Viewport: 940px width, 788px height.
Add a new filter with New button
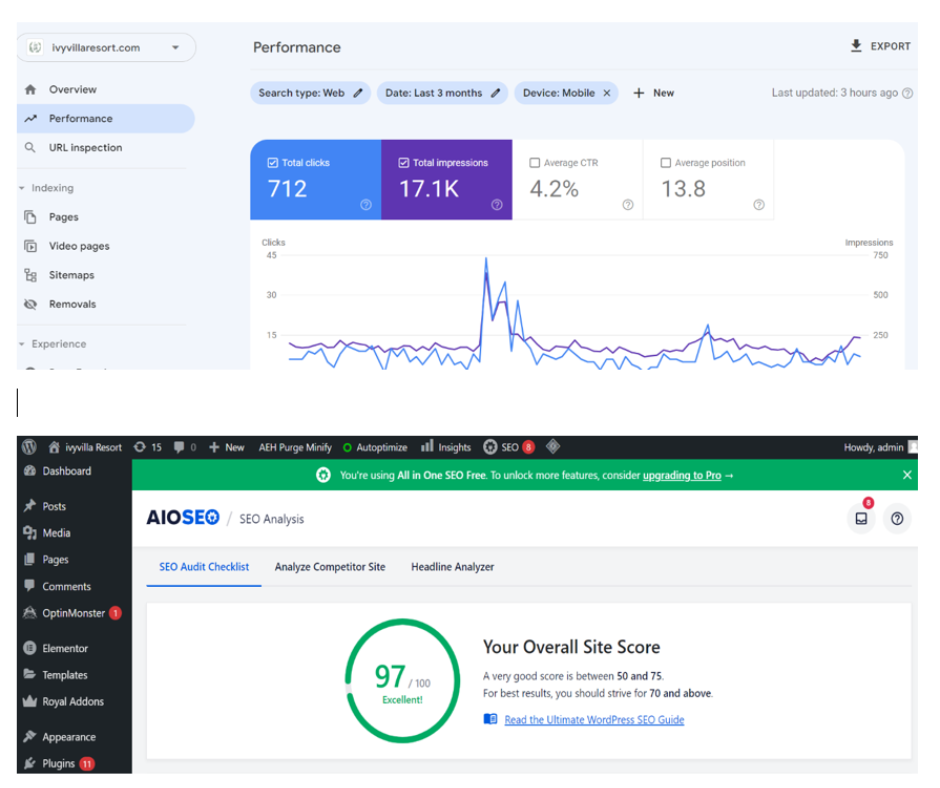coord(654,93)
